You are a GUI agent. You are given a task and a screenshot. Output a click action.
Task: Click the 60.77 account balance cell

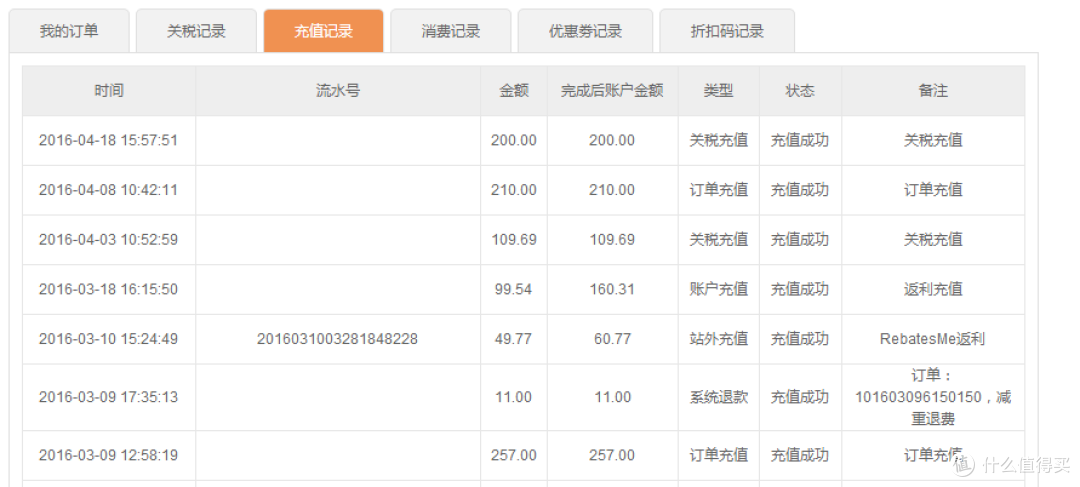[x=612, y=339]
